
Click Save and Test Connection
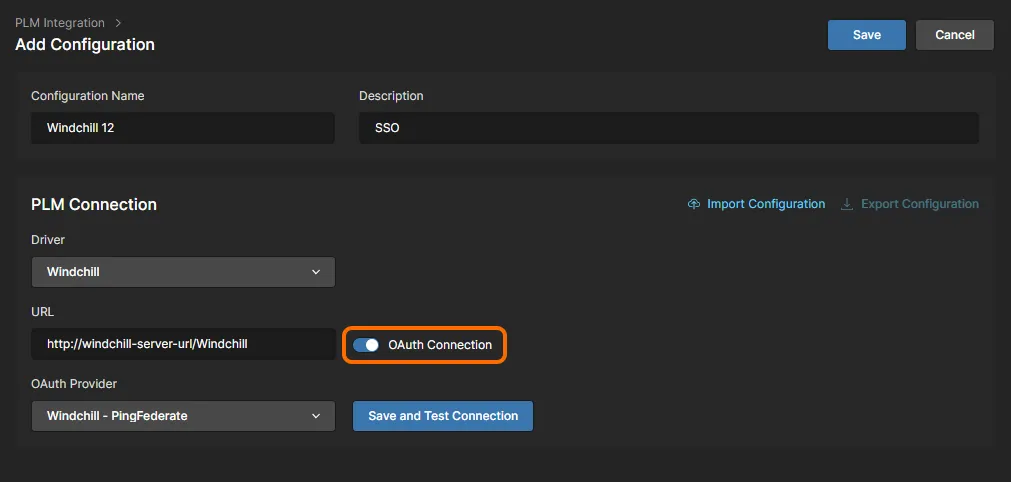[443, 416]
